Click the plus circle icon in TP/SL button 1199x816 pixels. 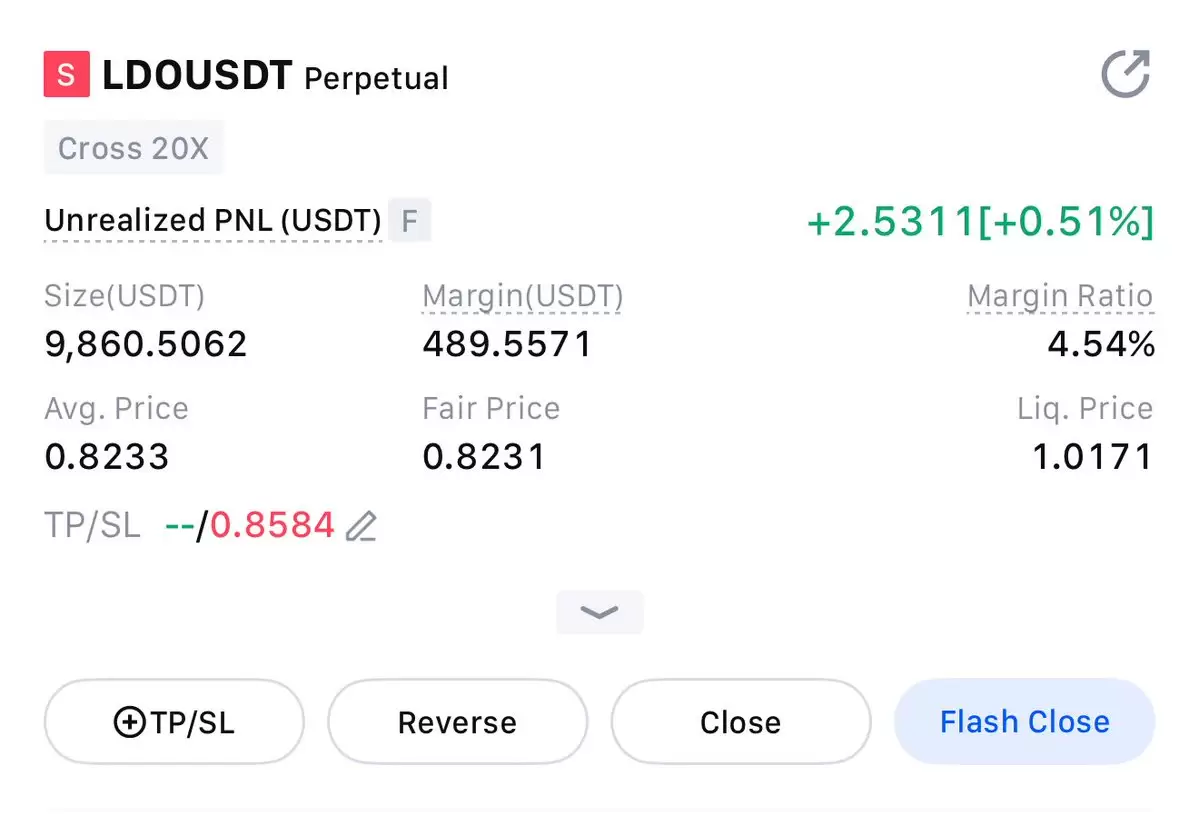point(129,722)
